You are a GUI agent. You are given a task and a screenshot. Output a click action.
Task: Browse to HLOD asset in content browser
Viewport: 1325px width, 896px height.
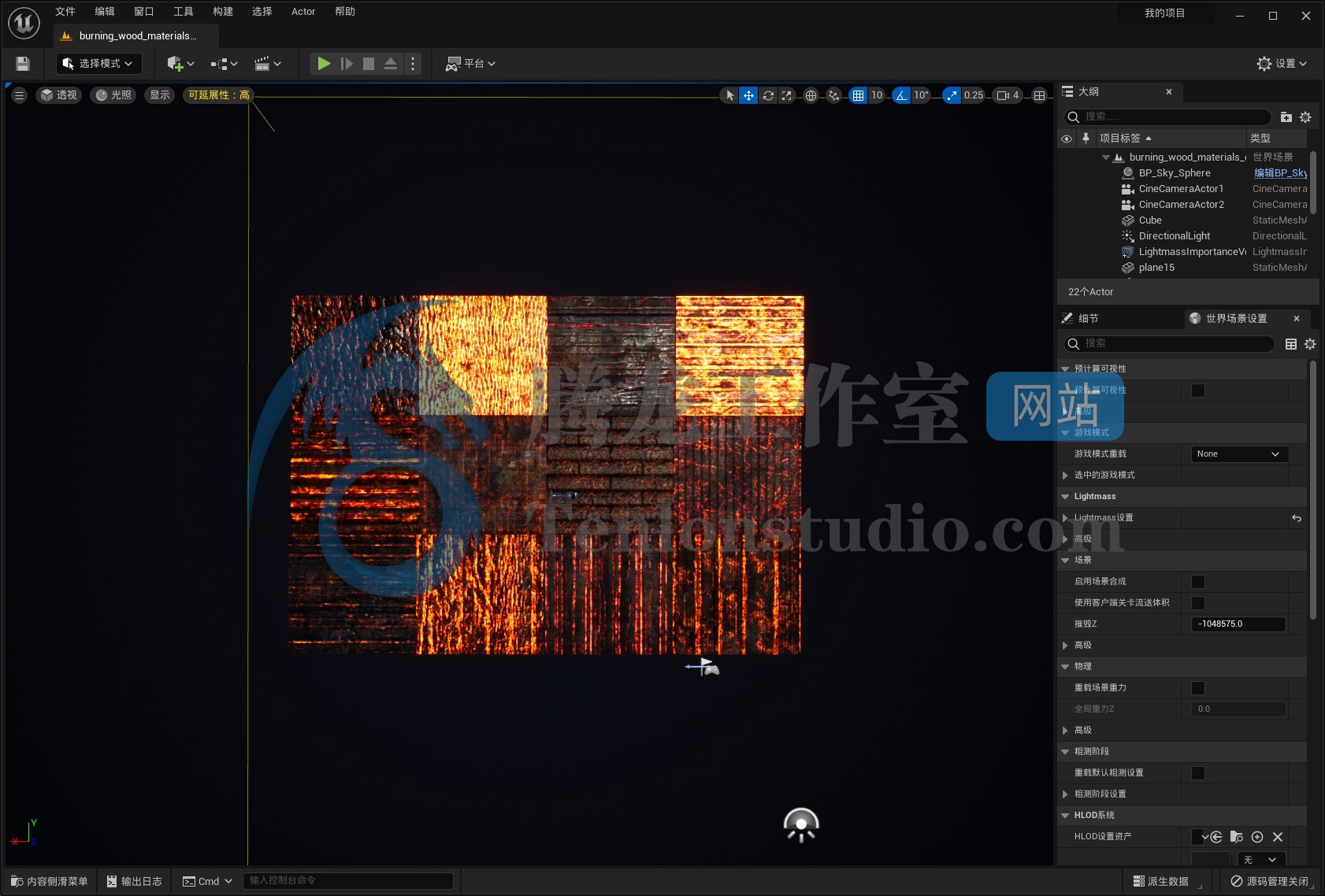tap(1237, 837)
